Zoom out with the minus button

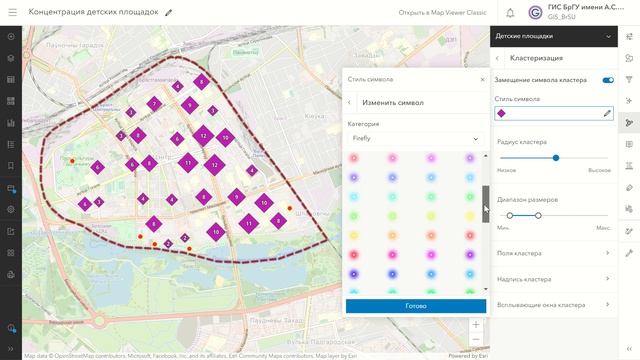(x=476, y=339)
